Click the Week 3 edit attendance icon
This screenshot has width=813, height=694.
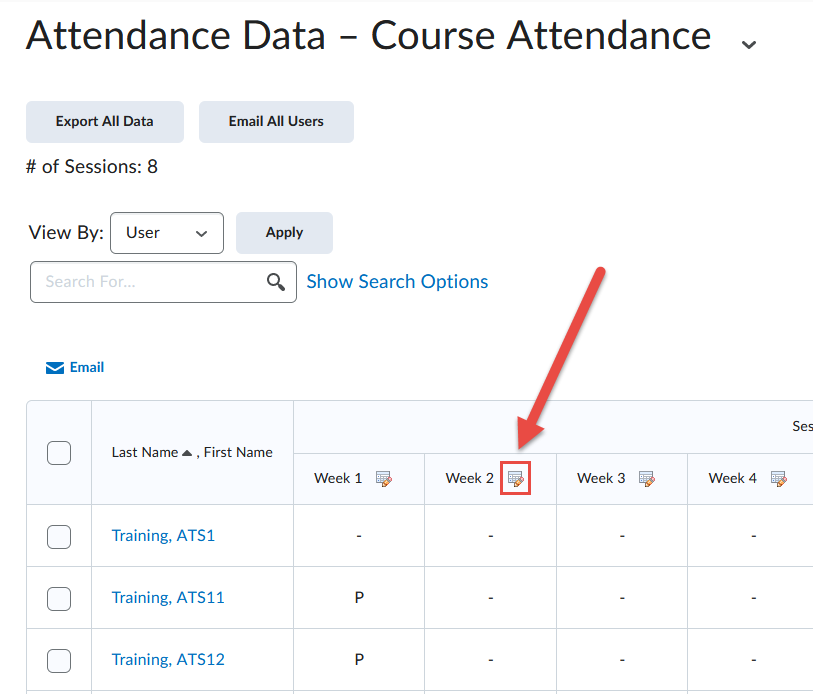click(647, 479)
